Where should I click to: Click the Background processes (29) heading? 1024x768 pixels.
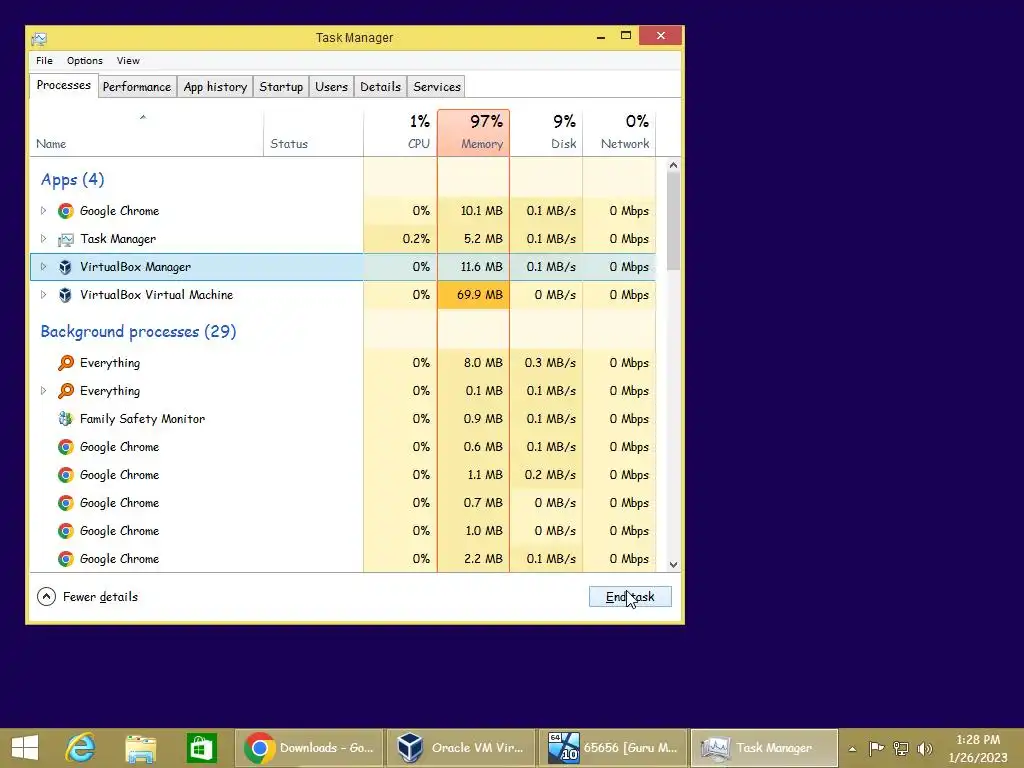(138, 332)
